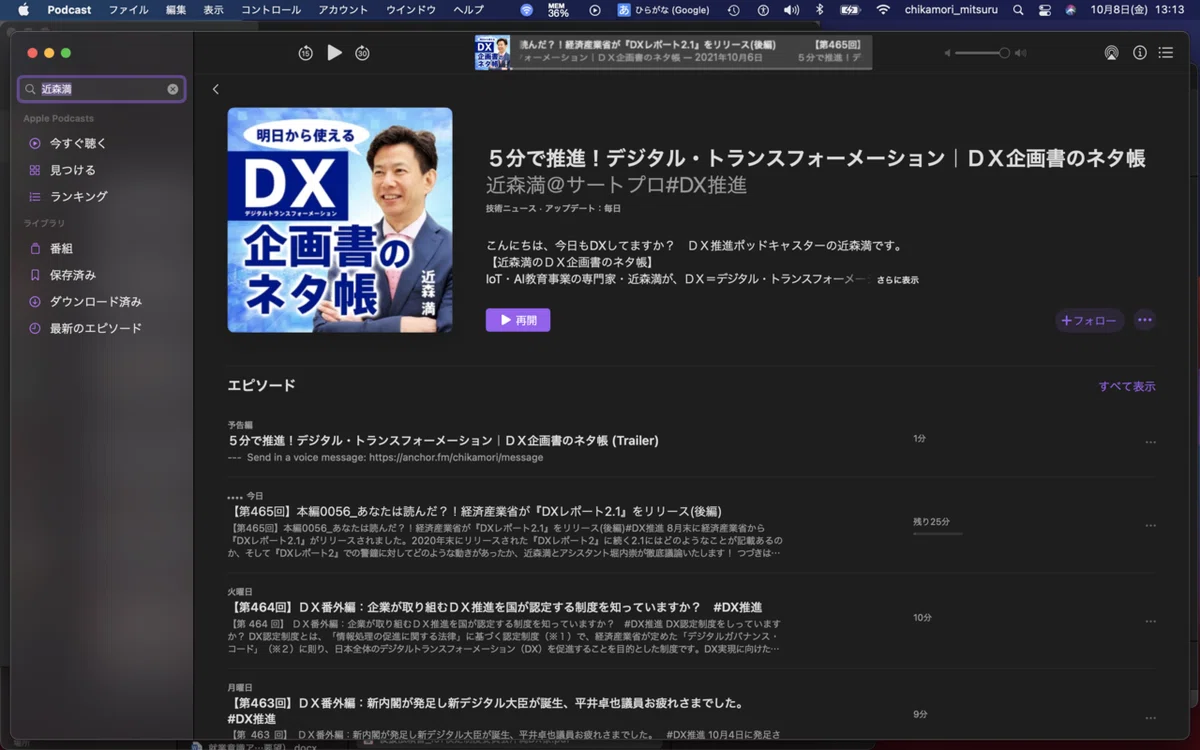This screenshot has width=1200, height=750.
Task: Open the Apple menu
Action: click(23, 10)
